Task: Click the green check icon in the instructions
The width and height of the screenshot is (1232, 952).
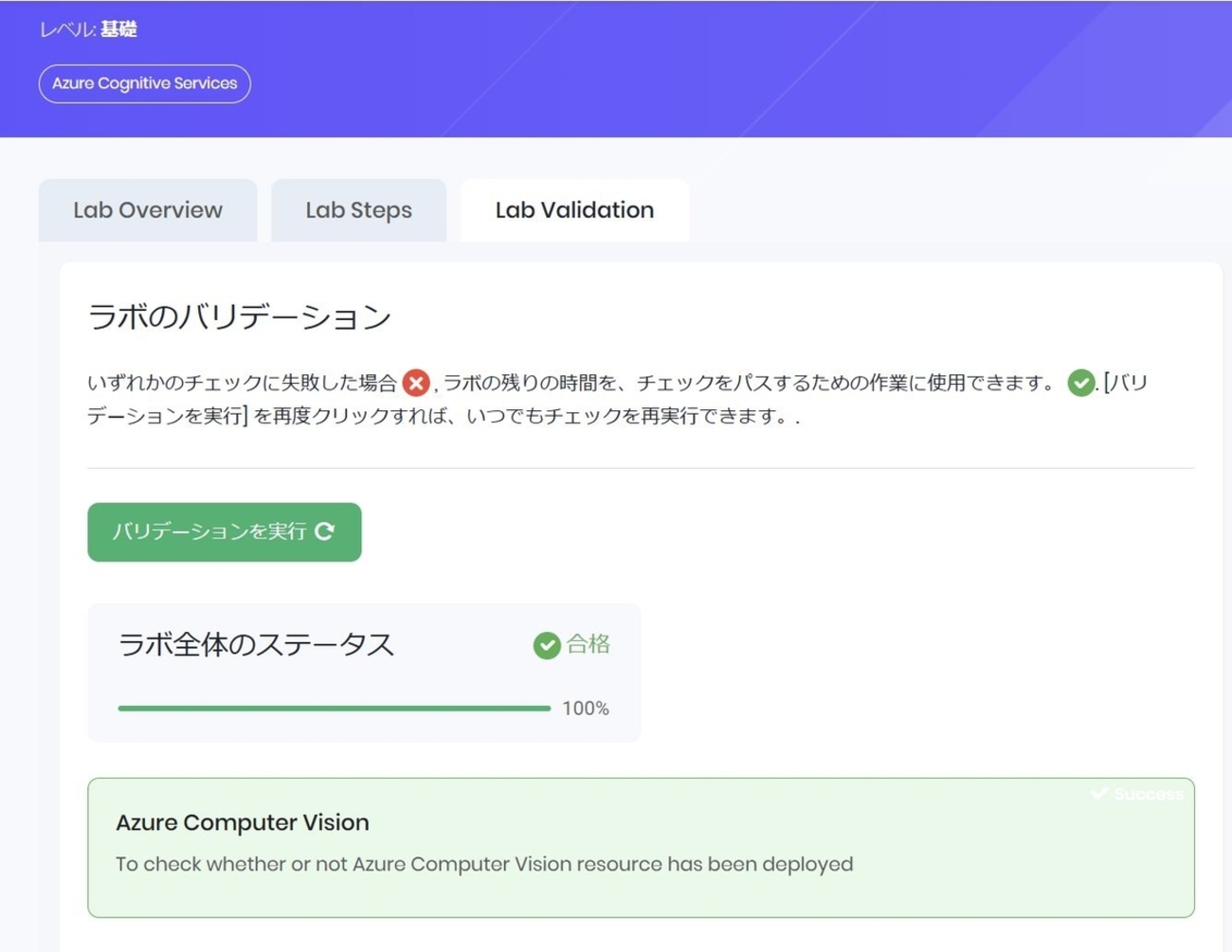Action: [x=1080, y=383]
